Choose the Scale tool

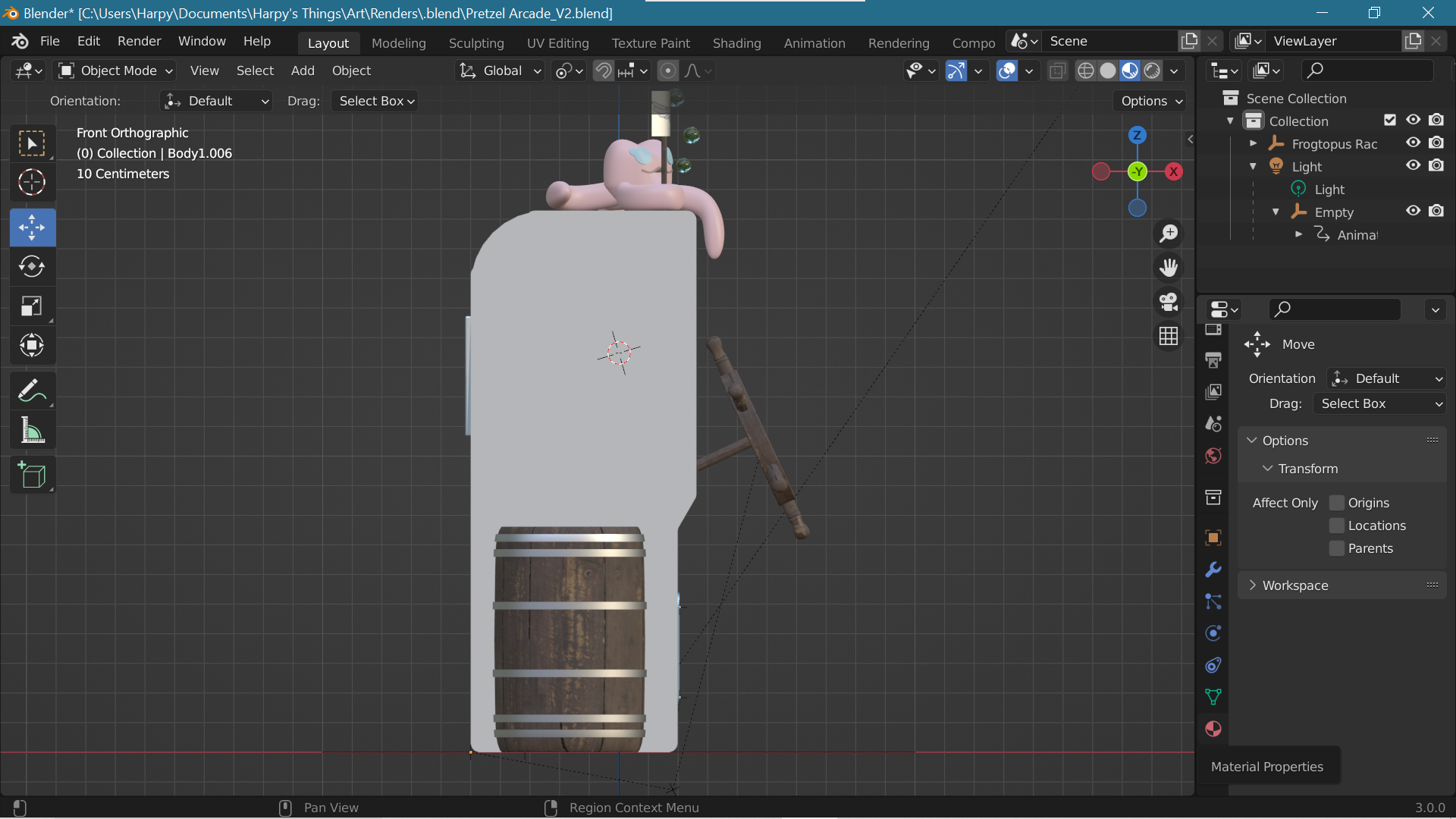point(32,306)
